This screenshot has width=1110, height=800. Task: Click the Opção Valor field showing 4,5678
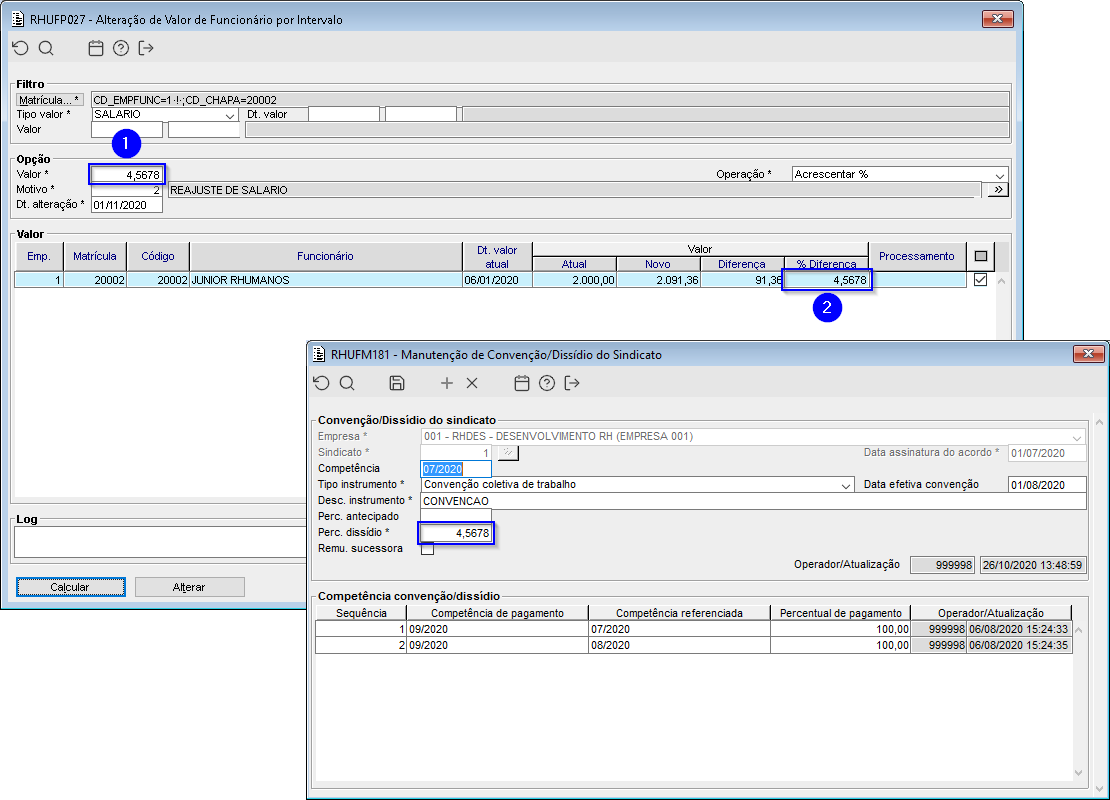click(x=127, y=175)
